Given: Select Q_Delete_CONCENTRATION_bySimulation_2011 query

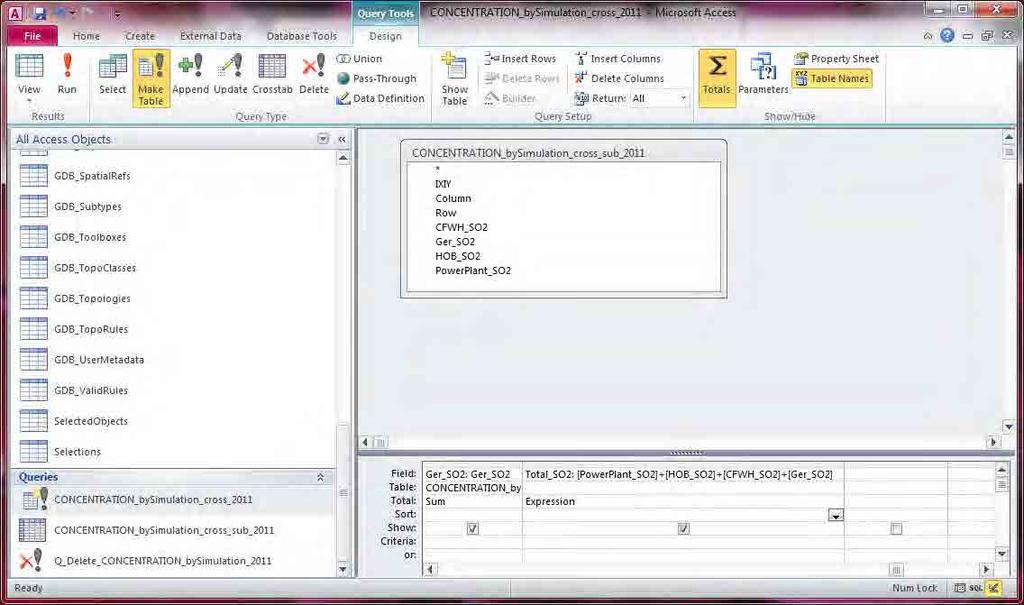Looking at the screenshot, I should pos(163,561).
